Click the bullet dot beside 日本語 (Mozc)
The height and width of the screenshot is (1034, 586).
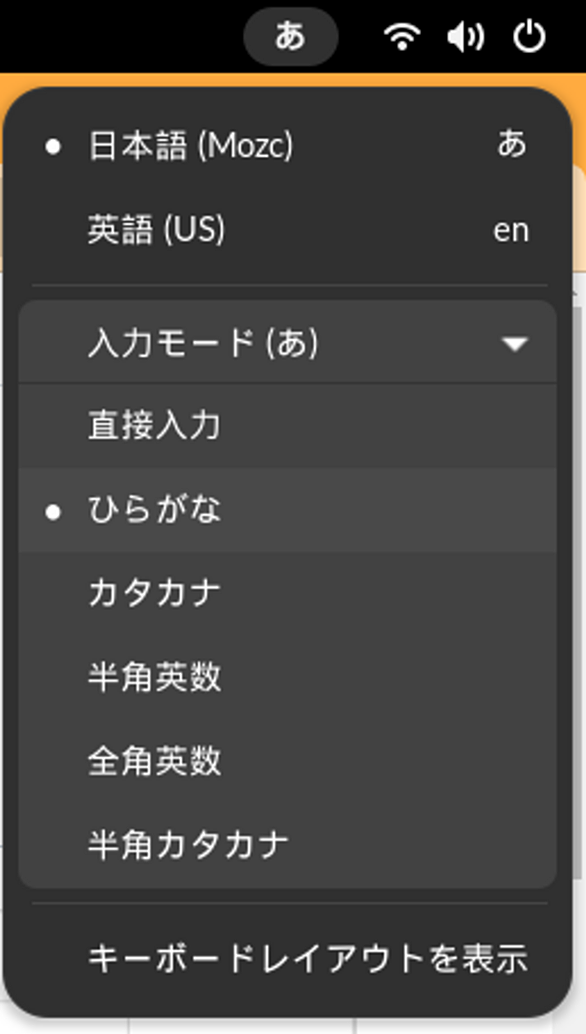(53, 147)
